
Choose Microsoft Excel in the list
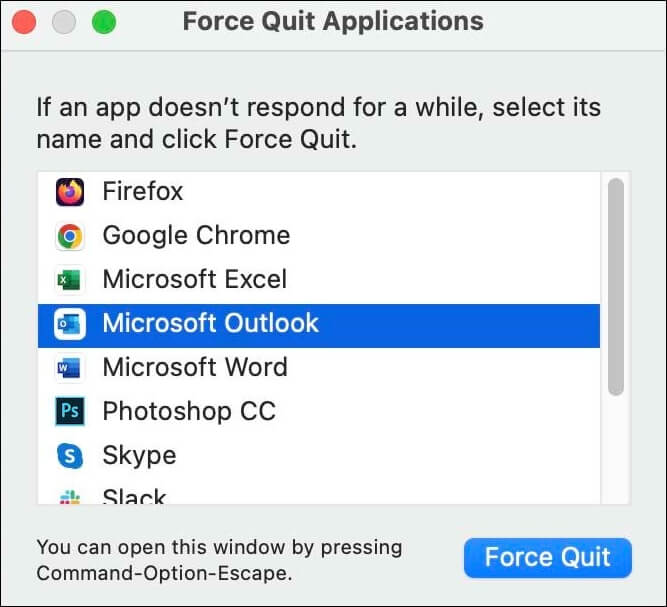pyautogui.click(x=194, y=280)
